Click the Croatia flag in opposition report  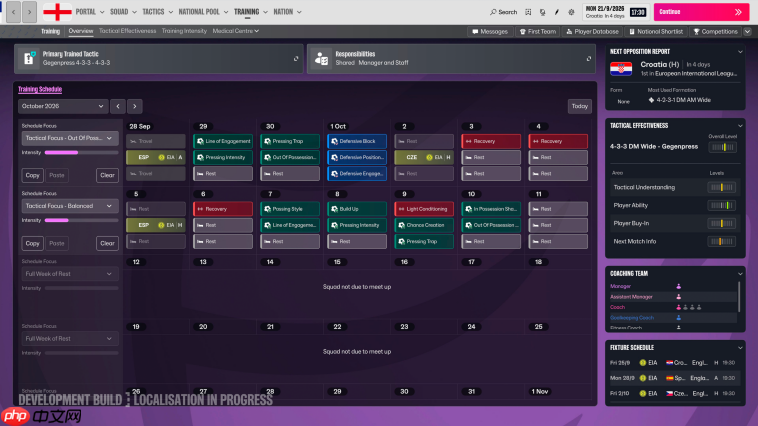click(621, 69)
